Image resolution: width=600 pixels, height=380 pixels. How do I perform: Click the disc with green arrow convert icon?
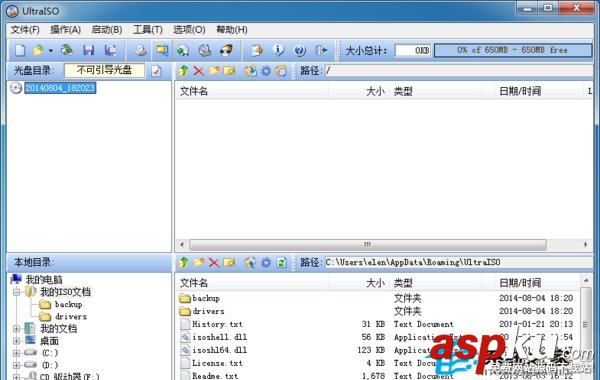coord(183,50)
